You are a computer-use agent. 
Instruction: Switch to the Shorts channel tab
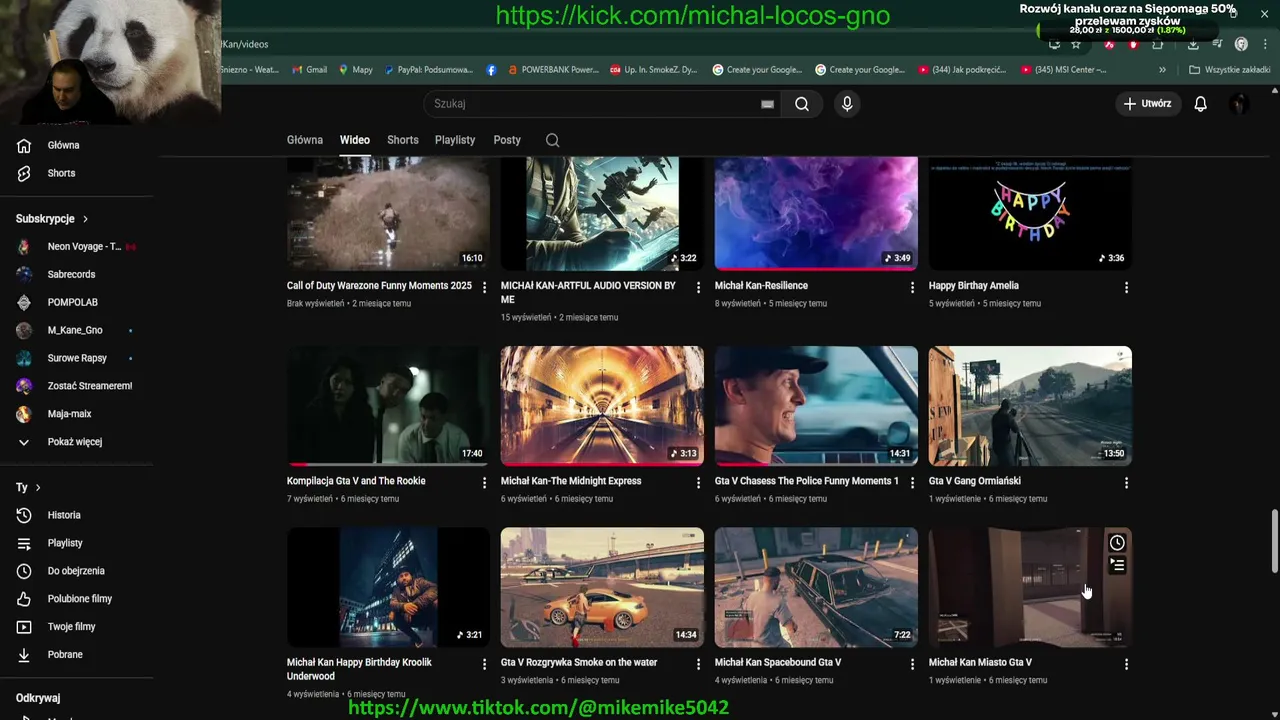[x=403, y=140]
